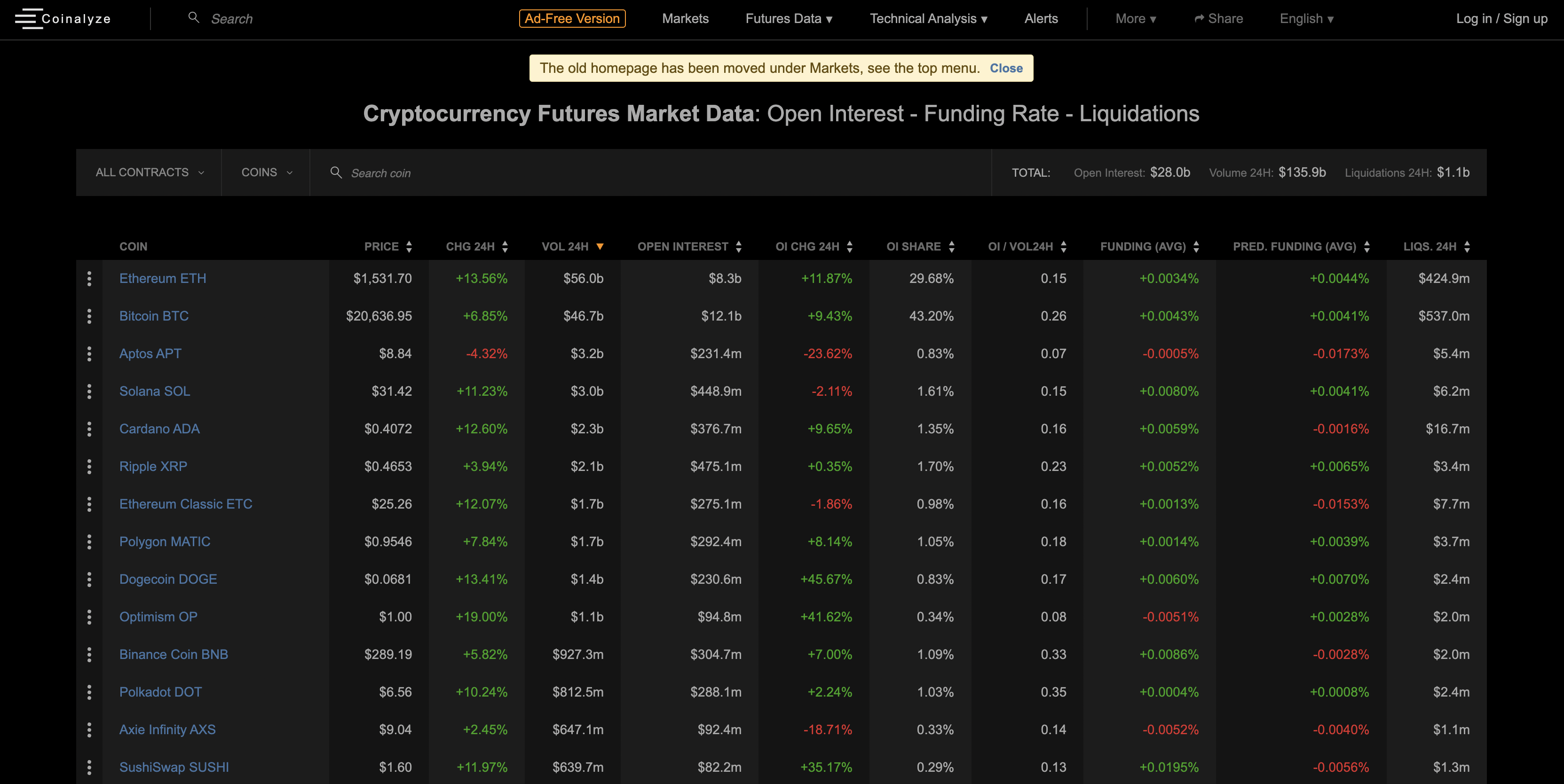The width and height of the screenshot is (1564, 784).
Task: Close the homepage moved notice
Action: (x=1006, y=68)
